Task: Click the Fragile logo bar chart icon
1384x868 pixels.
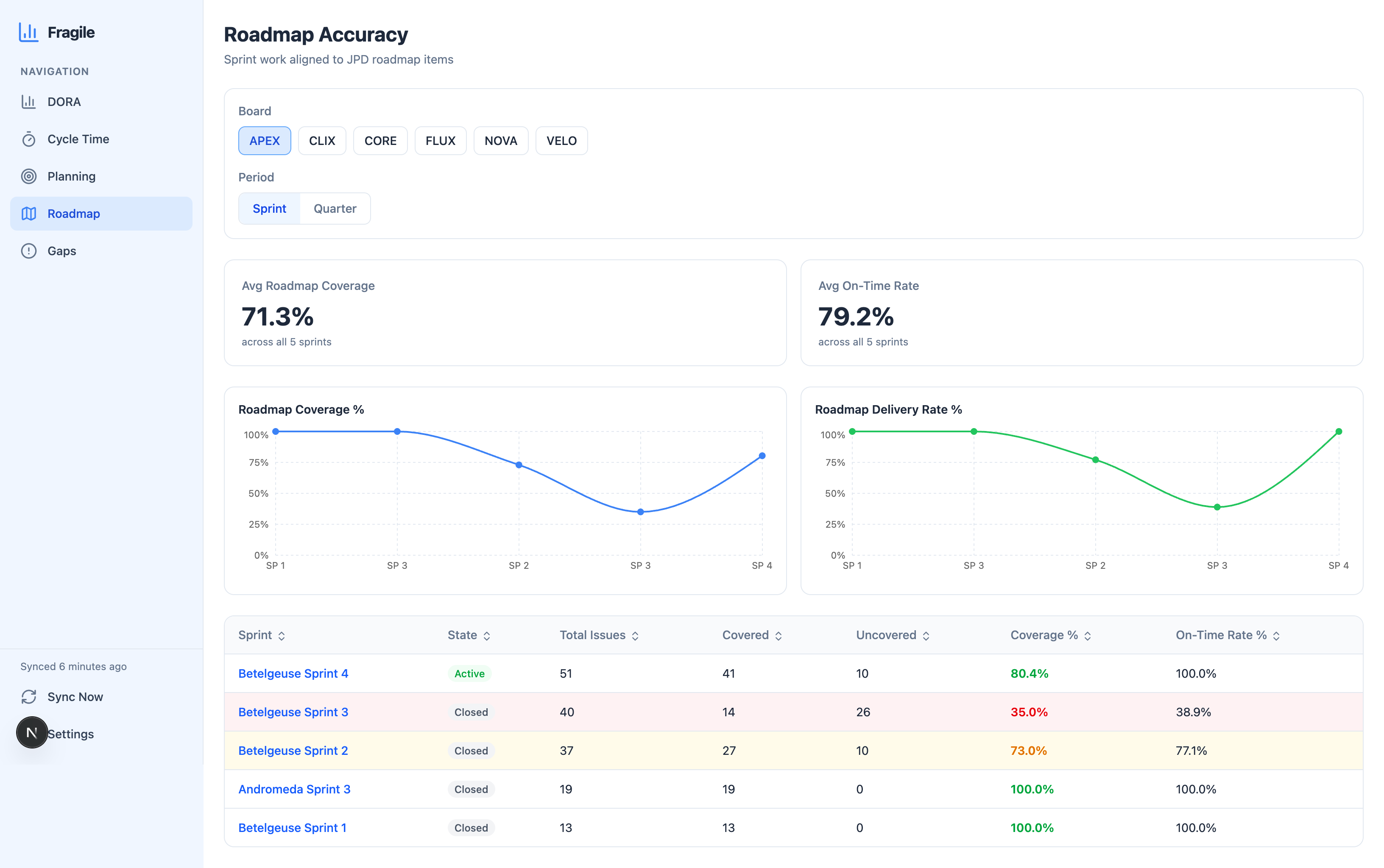Action: tap(28, 32)
